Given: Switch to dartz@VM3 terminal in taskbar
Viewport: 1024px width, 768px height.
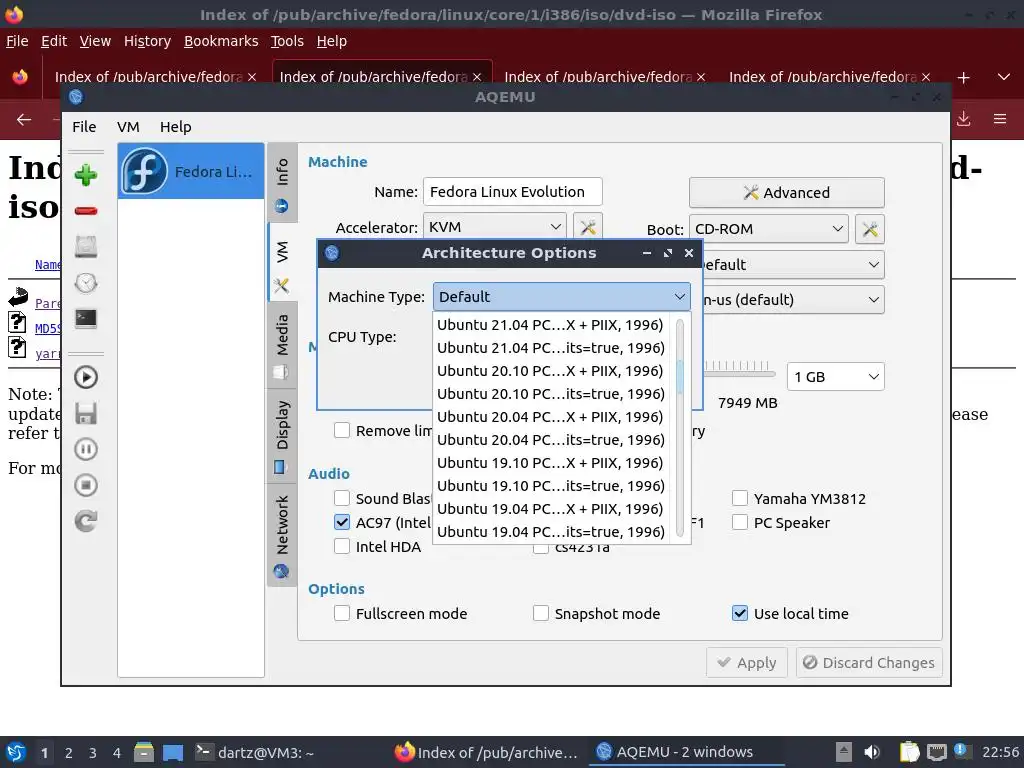Looking at the screenshot, I should click(255, 752).
